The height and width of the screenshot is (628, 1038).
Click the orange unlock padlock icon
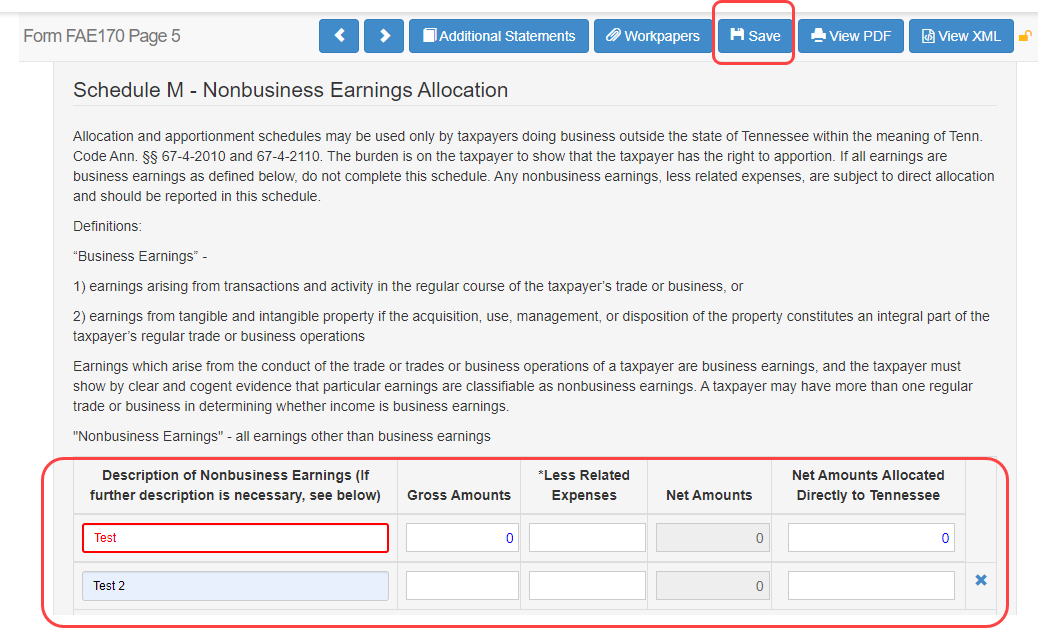1025,37
